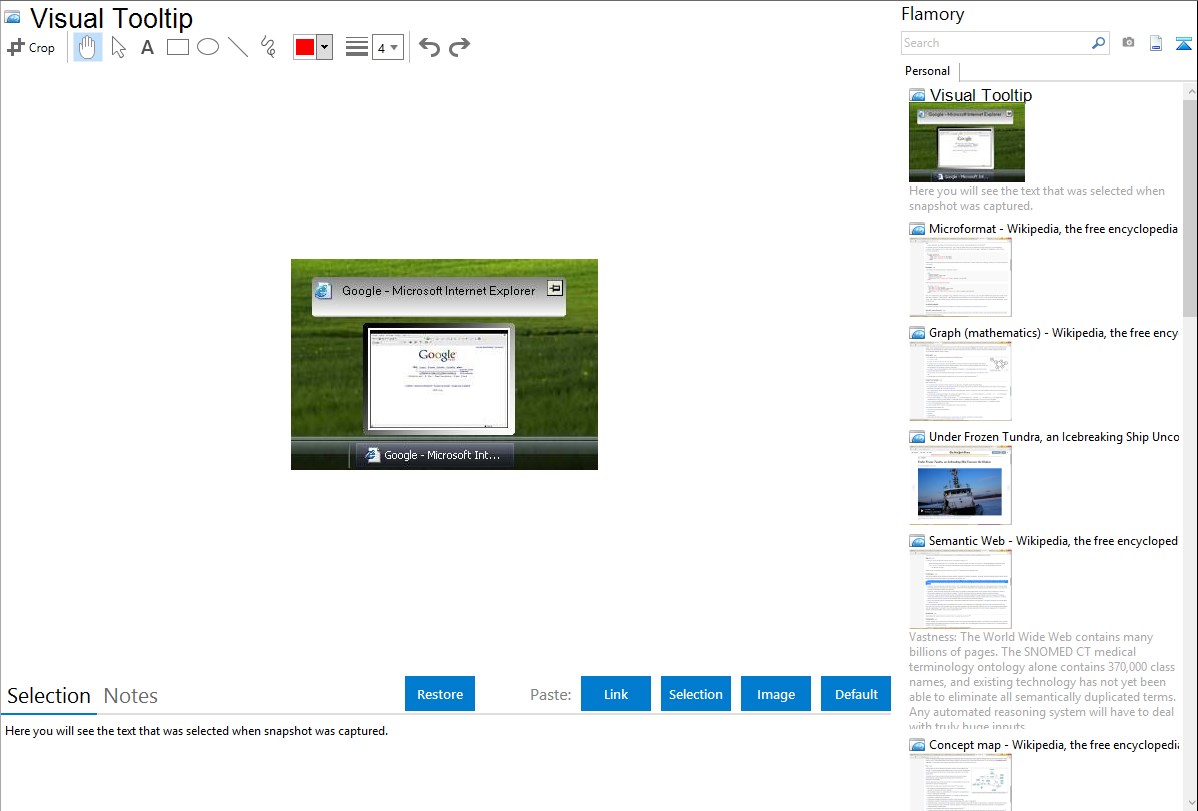Open the Under Frozen Tundra snapshot thumbnail
This screenshot has height=811, width=1198.
pyautogui.click(x=960, y=485)
